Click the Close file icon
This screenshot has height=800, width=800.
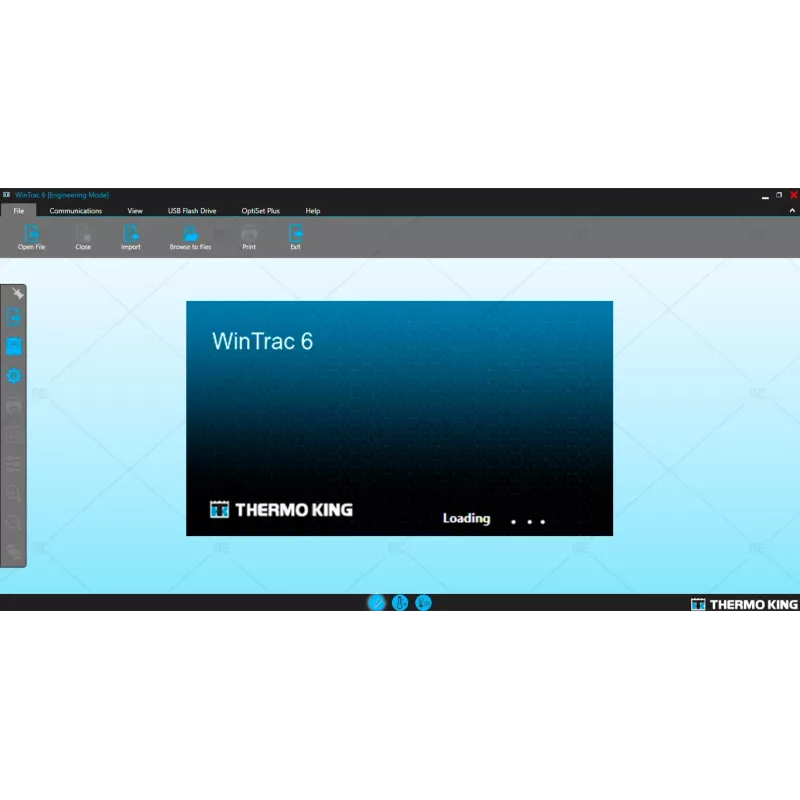[x=83, y=234]
